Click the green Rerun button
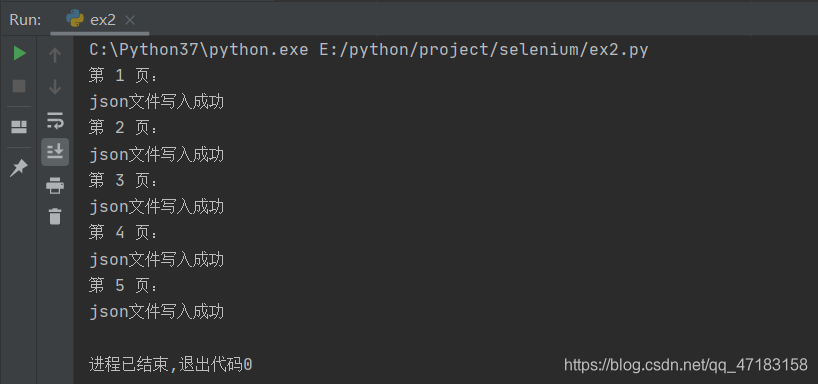Viewport: 818px width, 384px height. pos(19,53)
